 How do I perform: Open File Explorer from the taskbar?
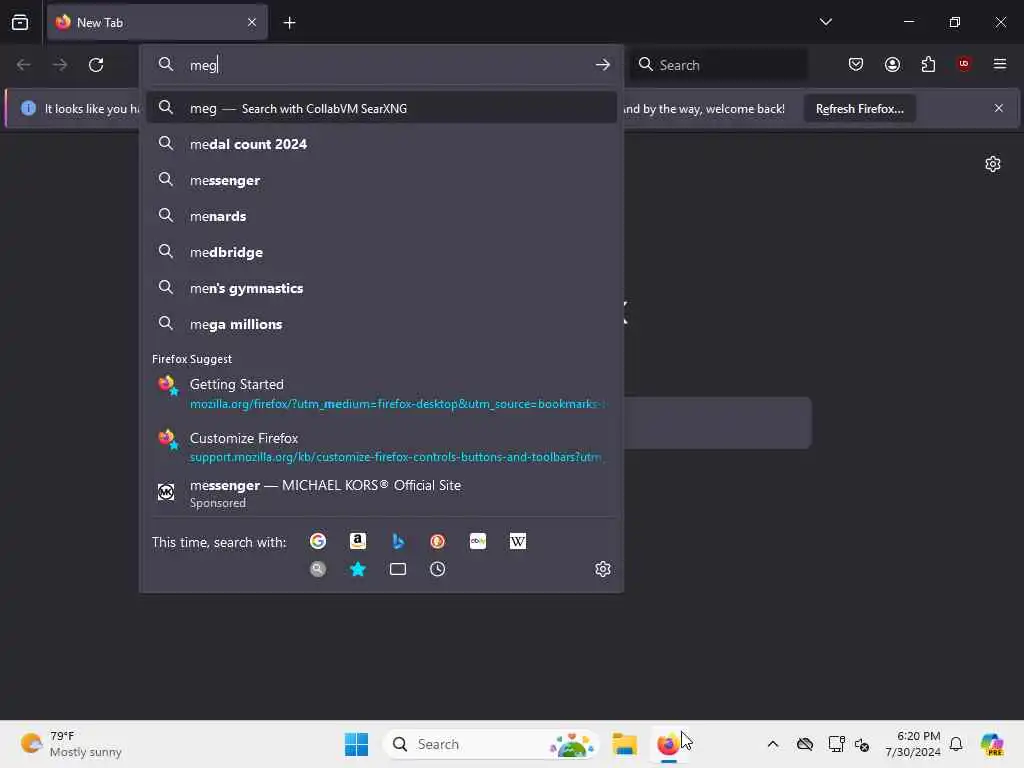click(624, 744)
